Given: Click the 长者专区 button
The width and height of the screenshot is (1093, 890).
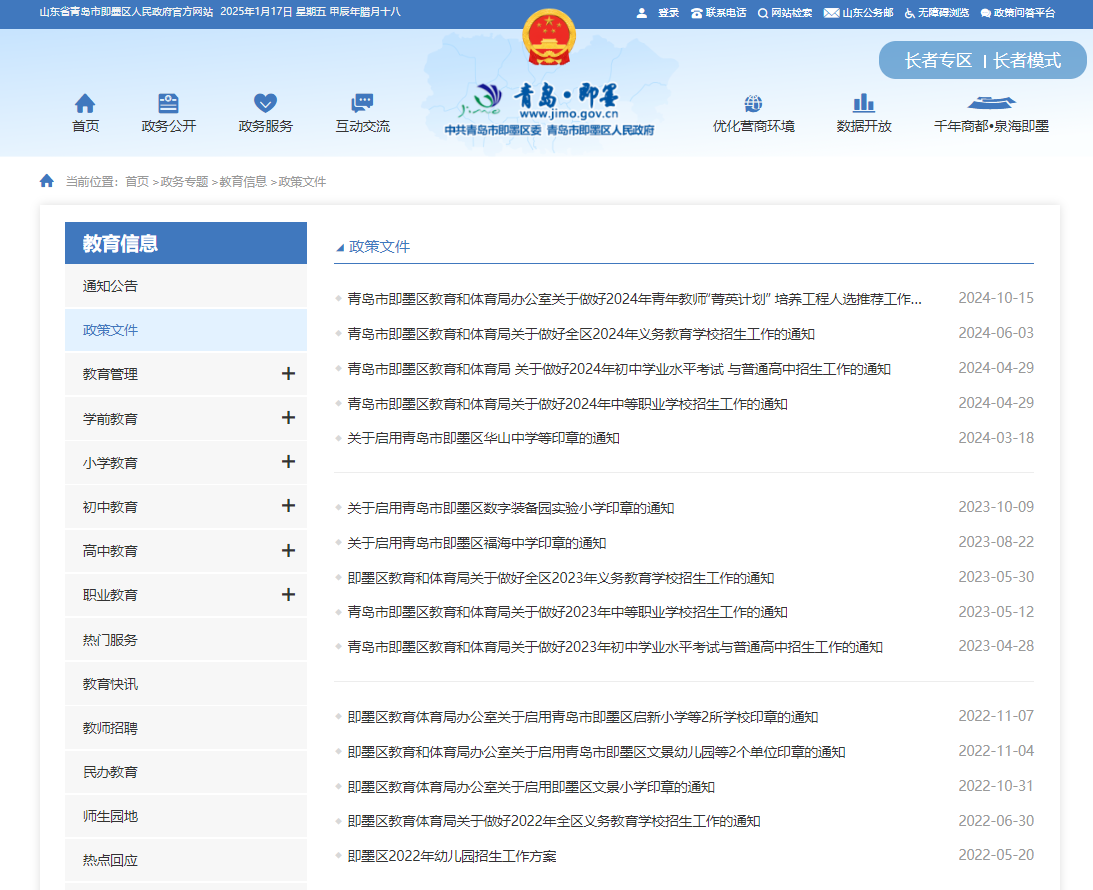Looking at the screenshot, I should coord(938,61).
